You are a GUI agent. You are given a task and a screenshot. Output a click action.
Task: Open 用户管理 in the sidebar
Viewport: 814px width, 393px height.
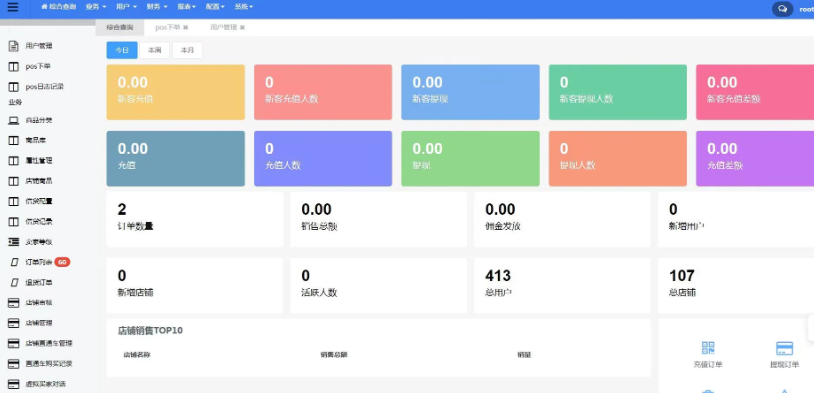(39, 46)
